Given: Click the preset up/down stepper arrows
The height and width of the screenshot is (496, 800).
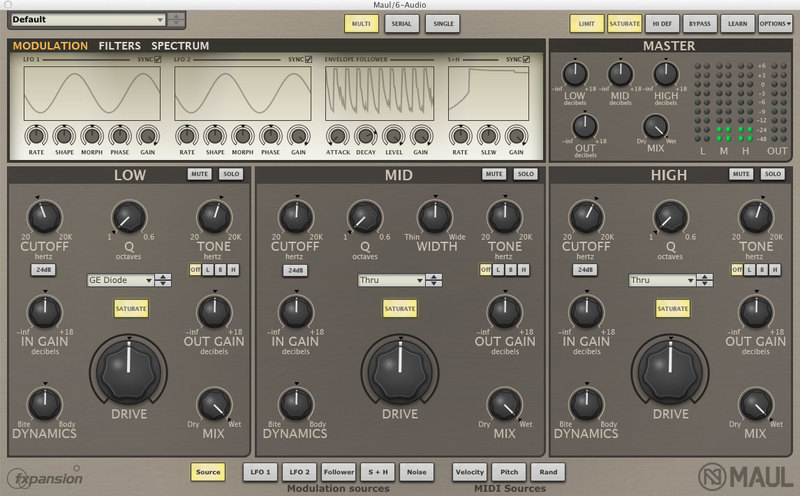Looking at the screenshot, I should [x=176, y=20].
